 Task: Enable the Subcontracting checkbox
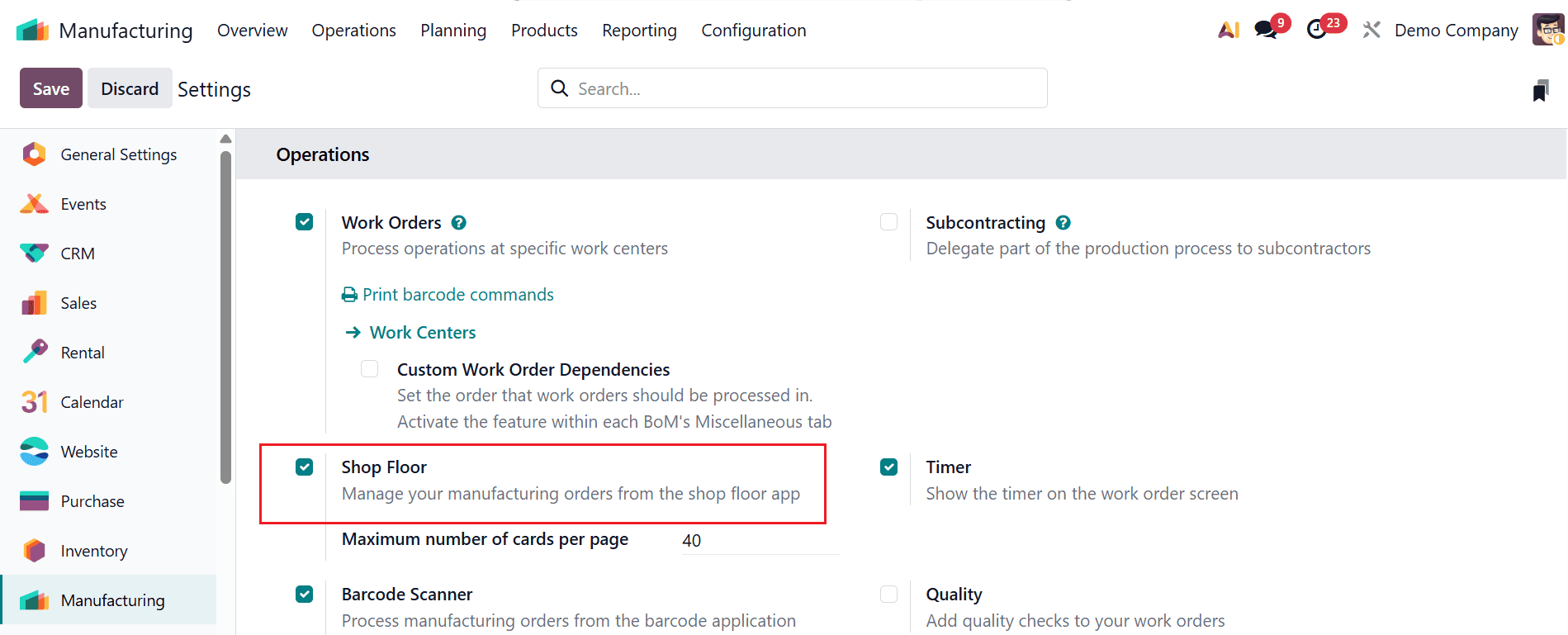pyautogui.click(x=888, y=221)
